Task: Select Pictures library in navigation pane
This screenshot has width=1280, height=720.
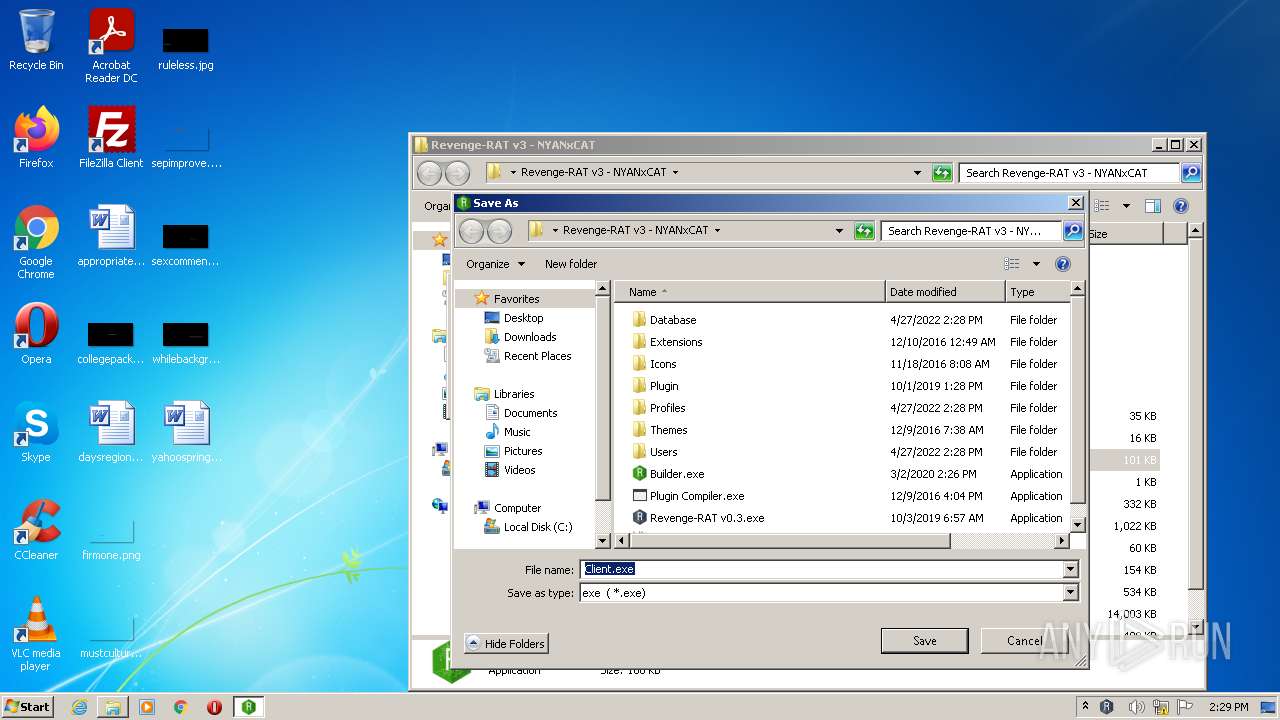Action: pos(513,451)
